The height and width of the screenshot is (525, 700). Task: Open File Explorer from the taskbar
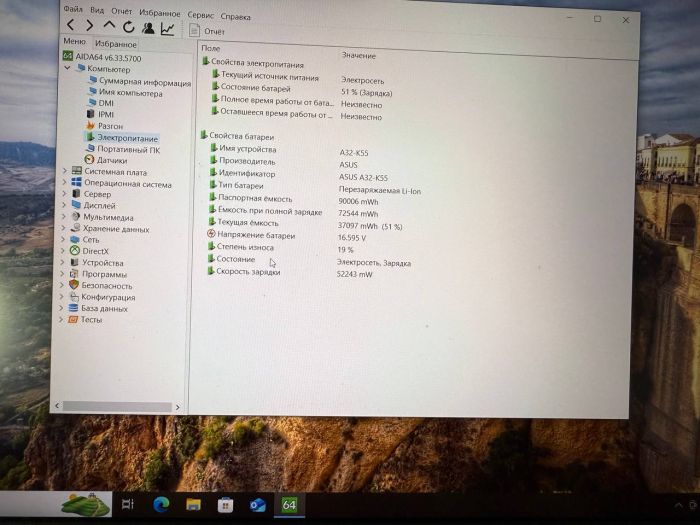(x=193, y=505)
